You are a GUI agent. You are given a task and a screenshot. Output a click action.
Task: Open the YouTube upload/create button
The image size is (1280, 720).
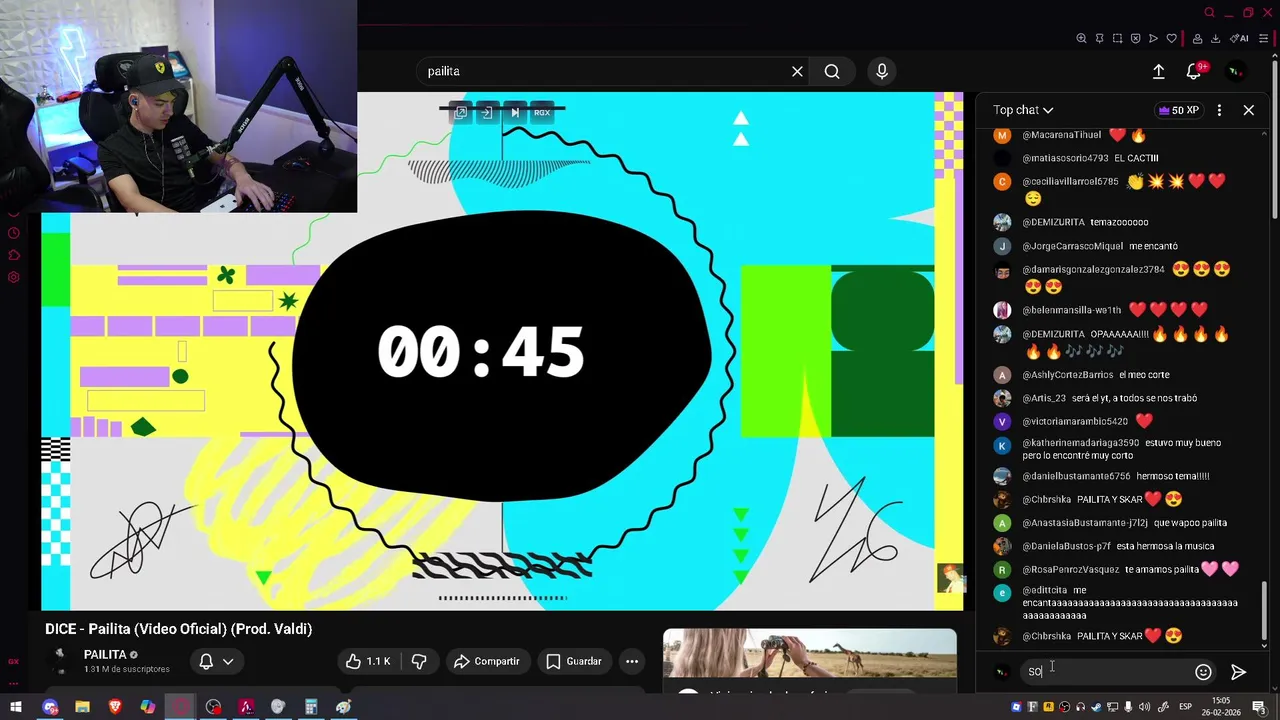pyautogui.click(x=1158, y=72)
